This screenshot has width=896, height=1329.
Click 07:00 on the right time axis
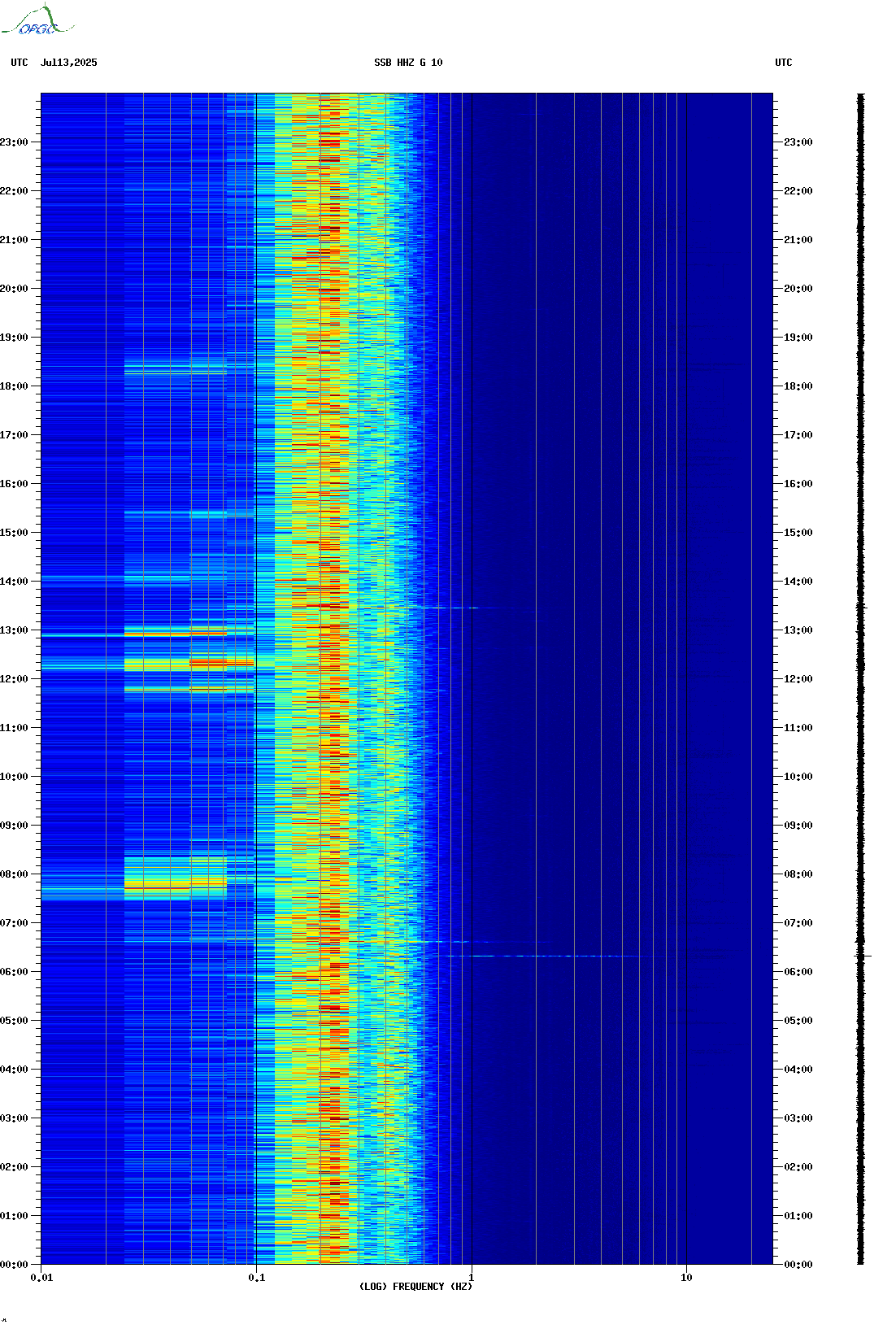[x=798, y=923]
